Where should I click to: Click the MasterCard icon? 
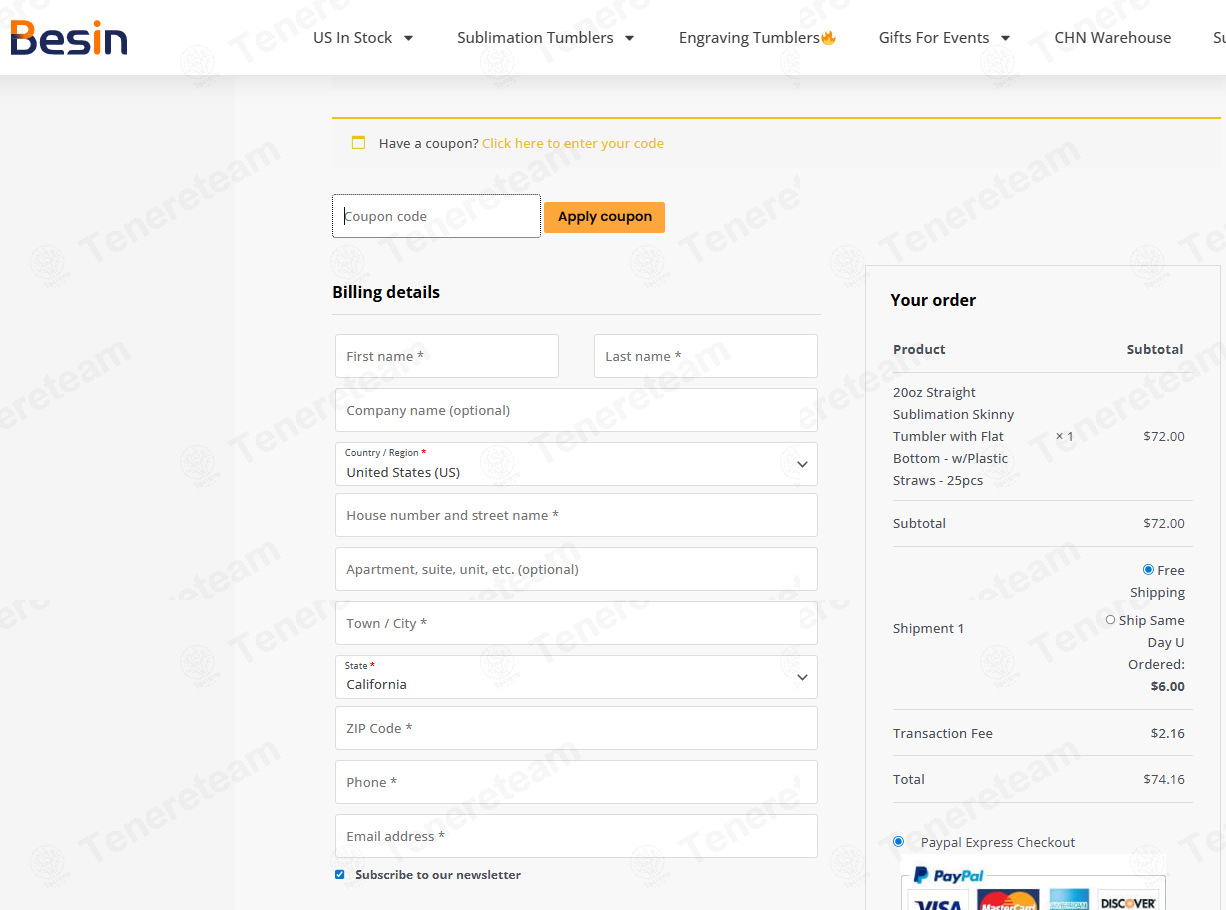[x=1007, y=901]
